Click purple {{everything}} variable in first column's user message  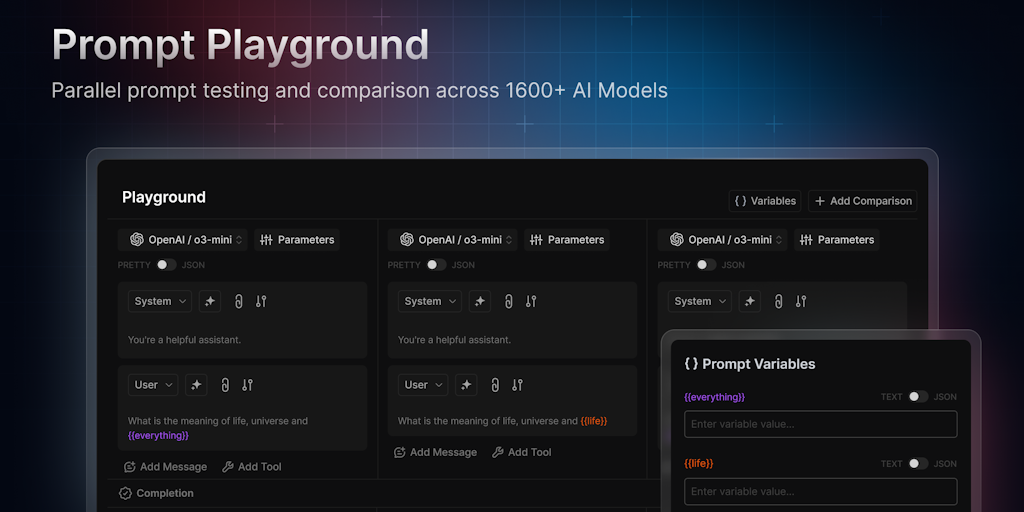click(x=159, y=435)
